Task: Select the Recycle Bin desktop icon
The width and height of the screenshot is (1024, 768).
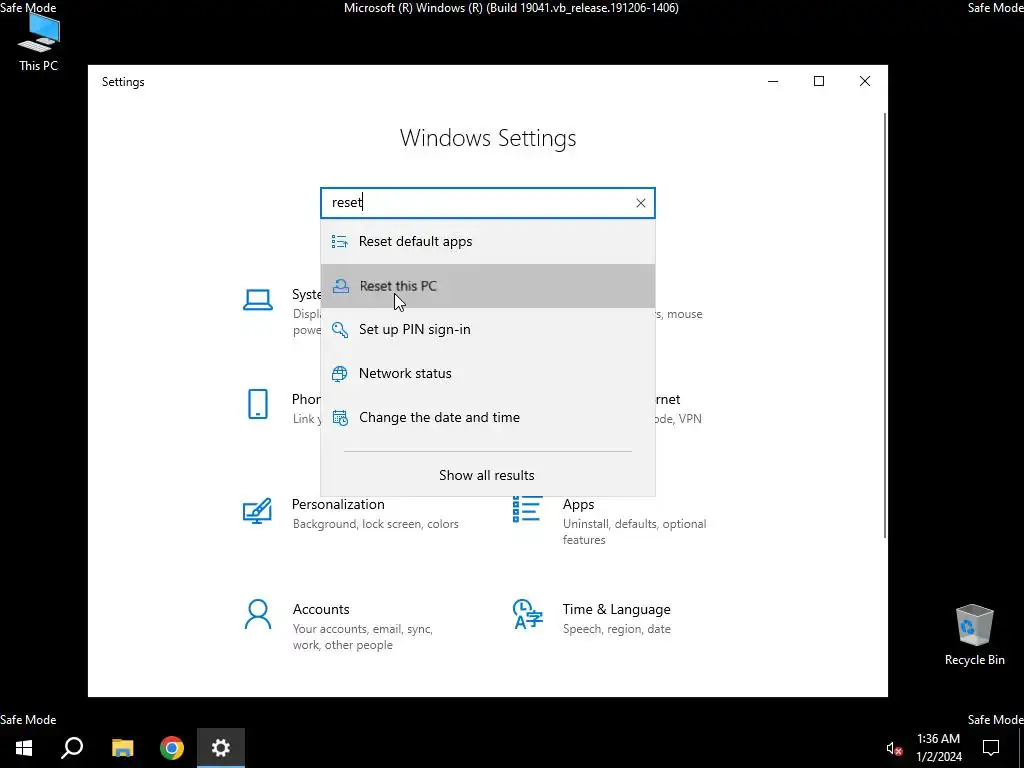Action: pos(974,635)
